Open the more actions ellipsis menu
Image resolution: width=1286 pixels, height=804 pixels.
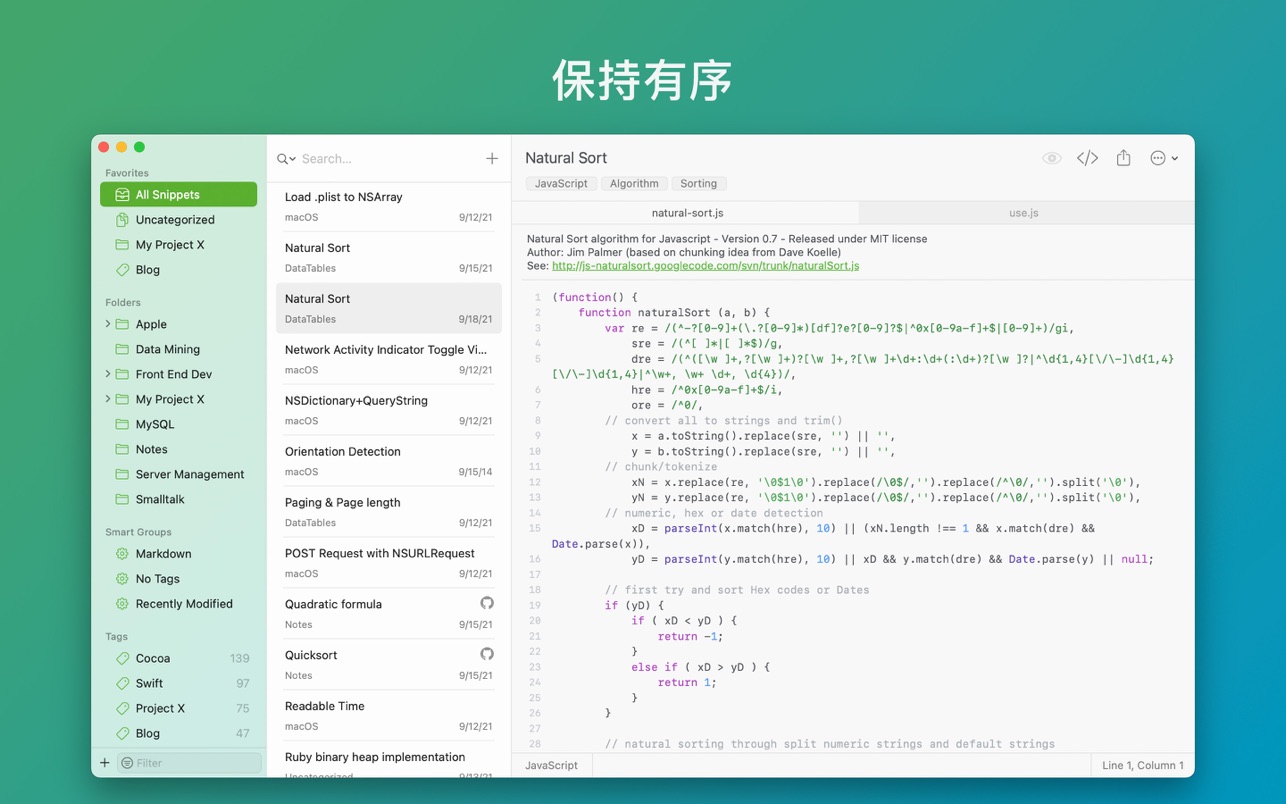pos(1163,158)
